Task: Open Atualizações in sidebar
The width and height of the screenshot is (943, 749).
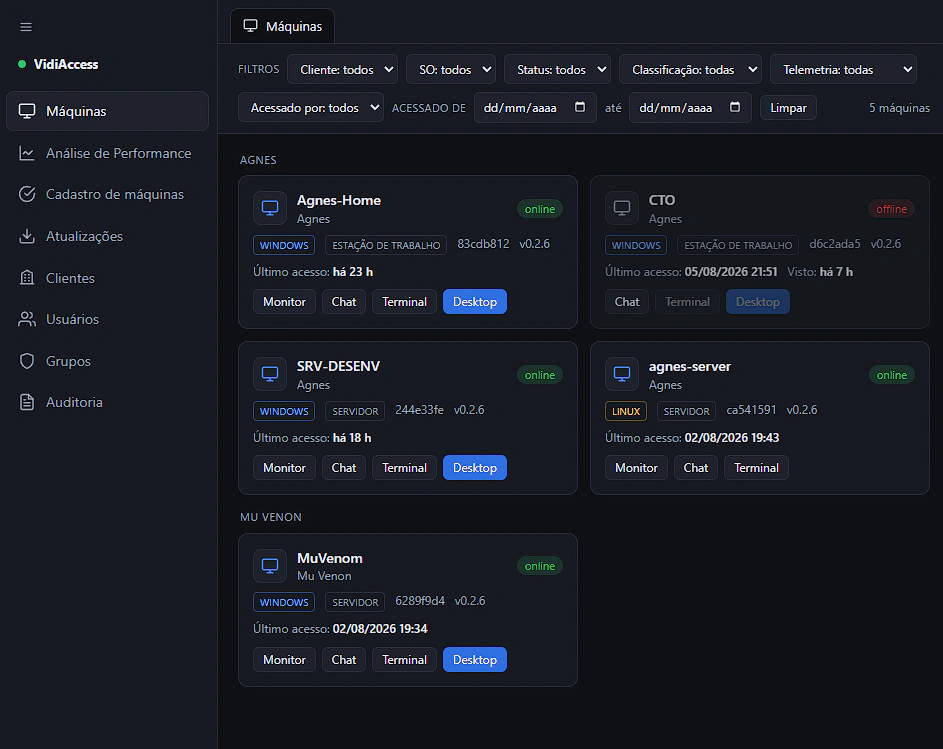Action: 108,236
